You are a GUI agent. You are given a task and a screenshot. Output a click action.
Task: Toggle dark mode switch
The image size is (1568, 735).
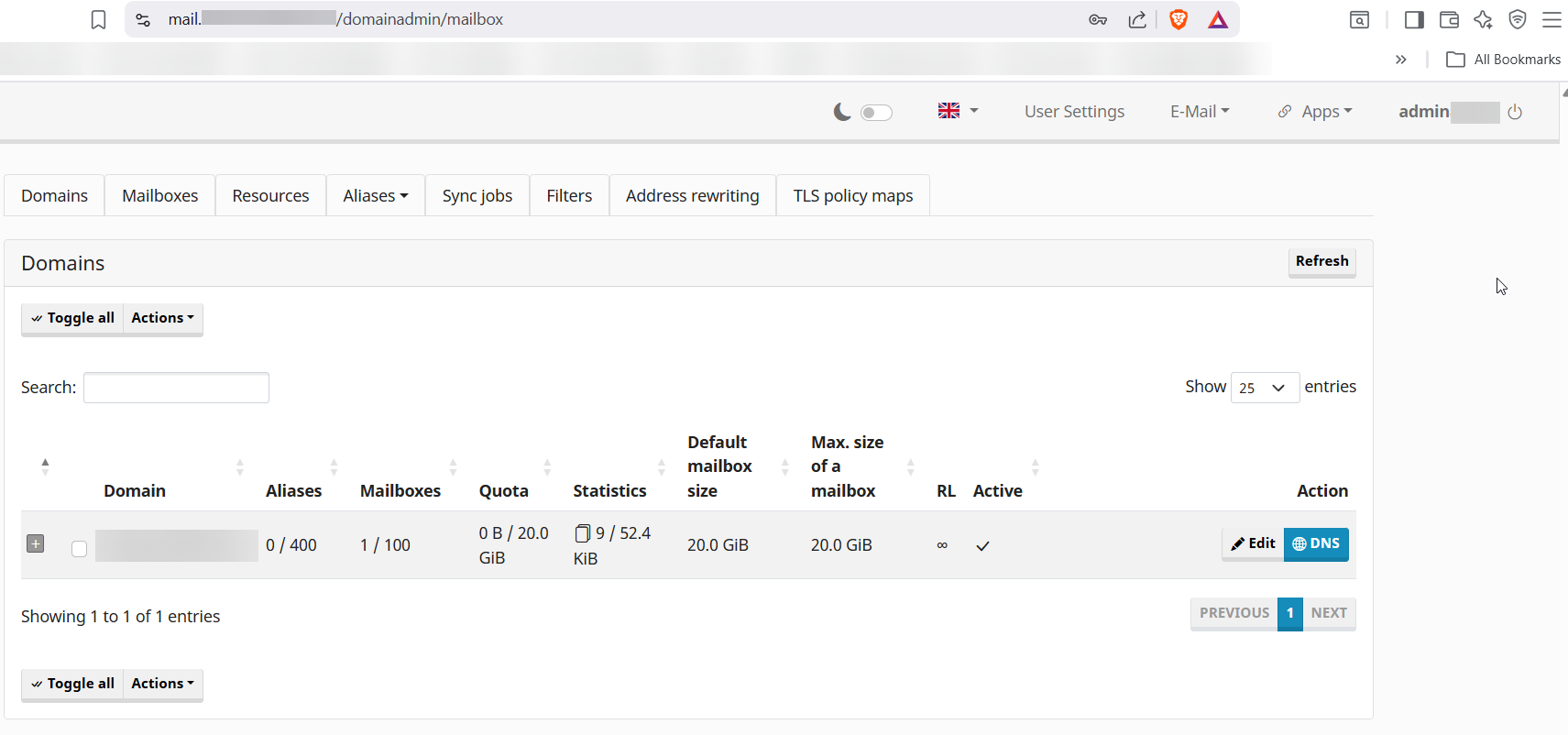[876, 112]
